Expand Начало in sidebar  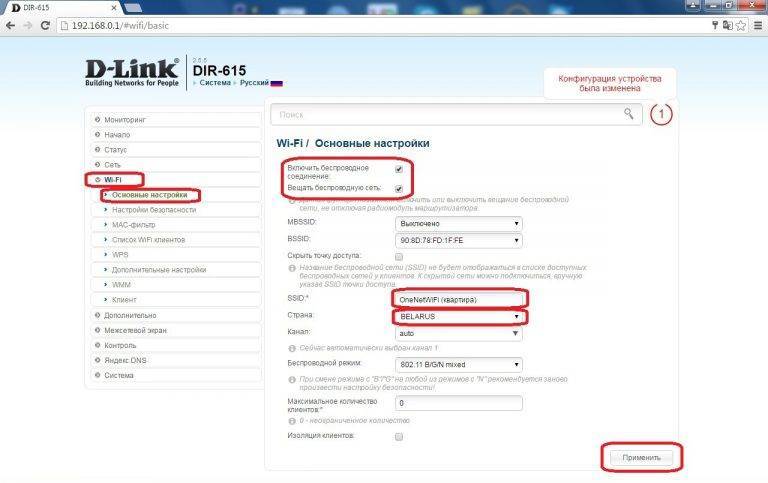pos(175,135)
